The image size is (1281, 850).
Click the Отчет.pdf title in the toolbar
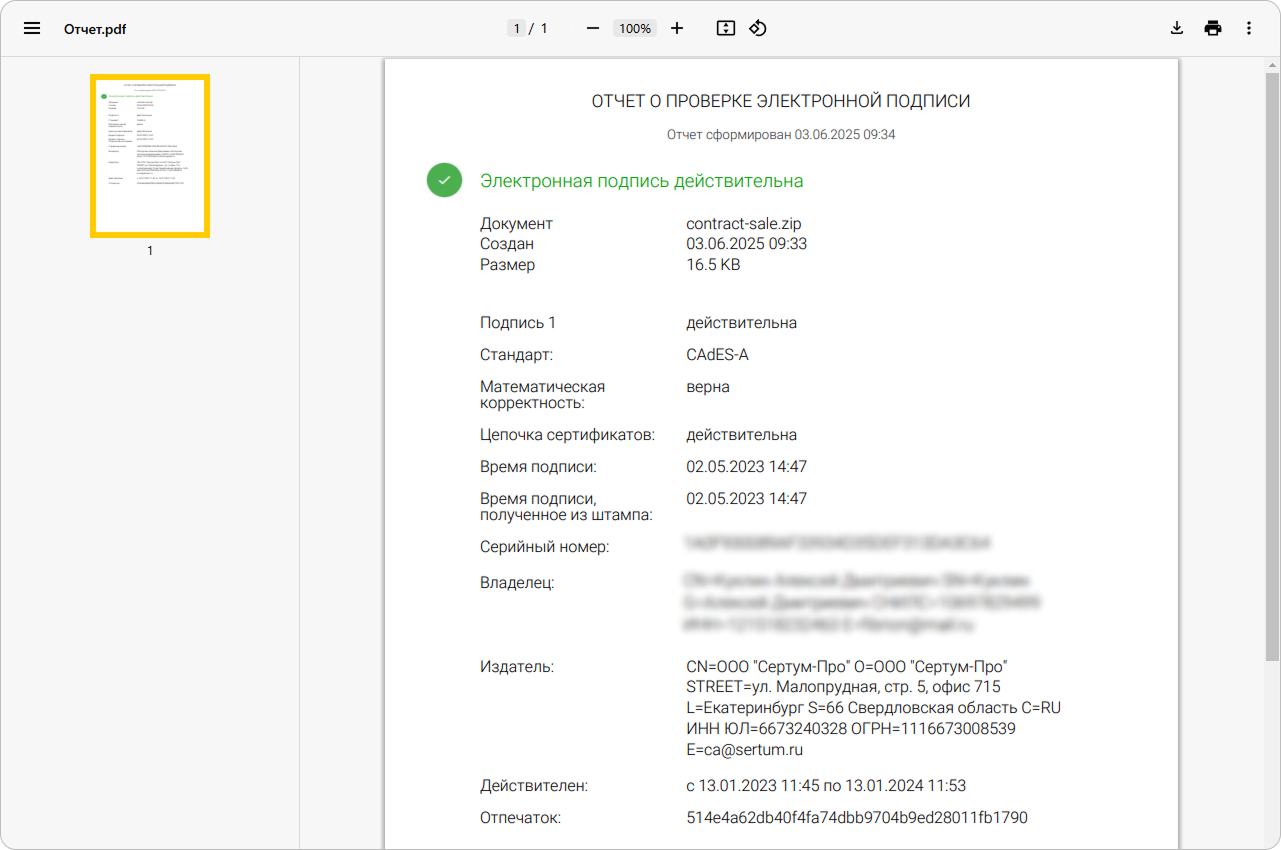(x=95, y=29)
